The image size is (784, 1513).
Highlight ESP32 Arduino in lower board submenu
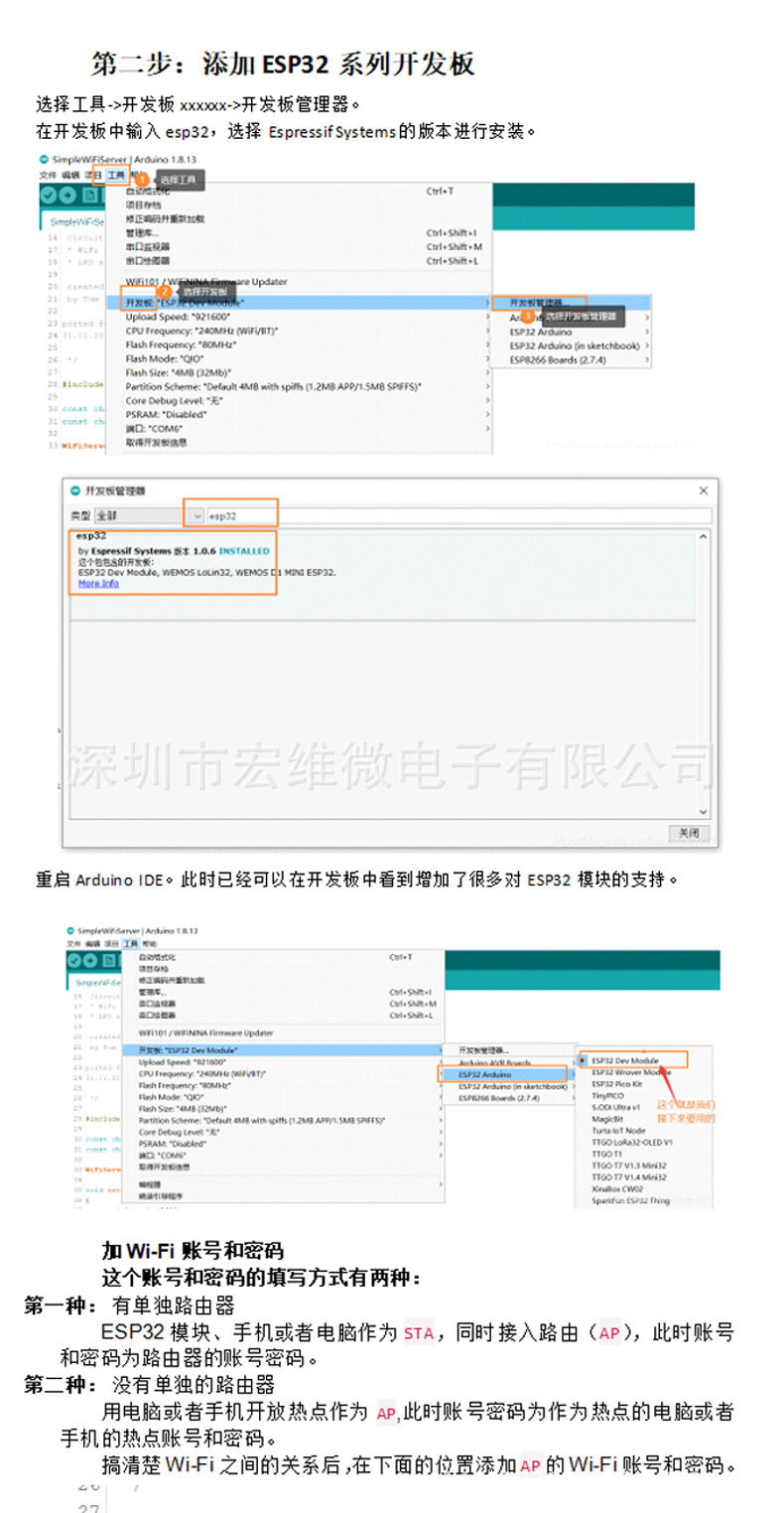[507, 1074]
